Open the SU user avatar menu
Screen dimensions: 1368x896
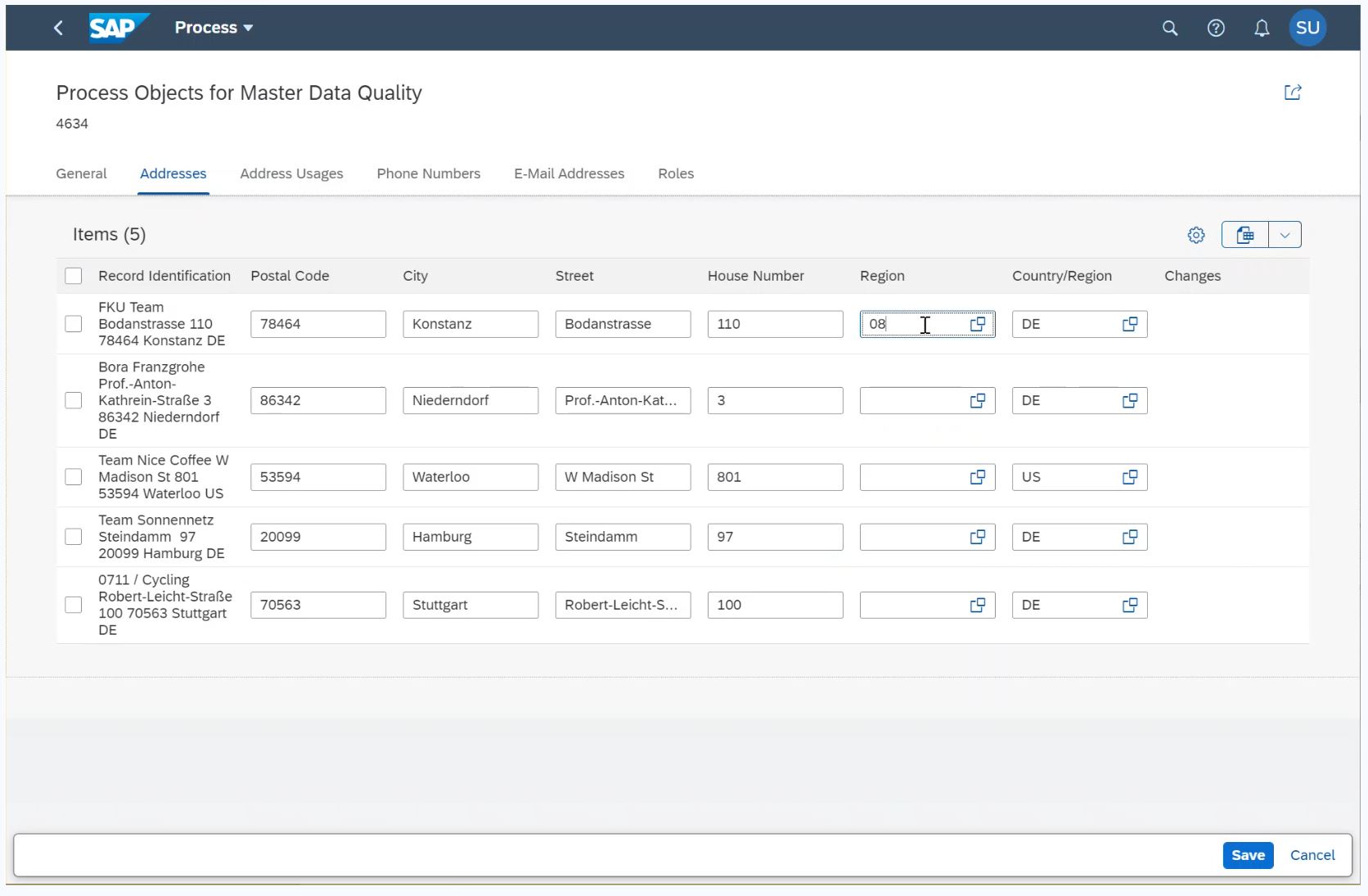point(1307,28)
